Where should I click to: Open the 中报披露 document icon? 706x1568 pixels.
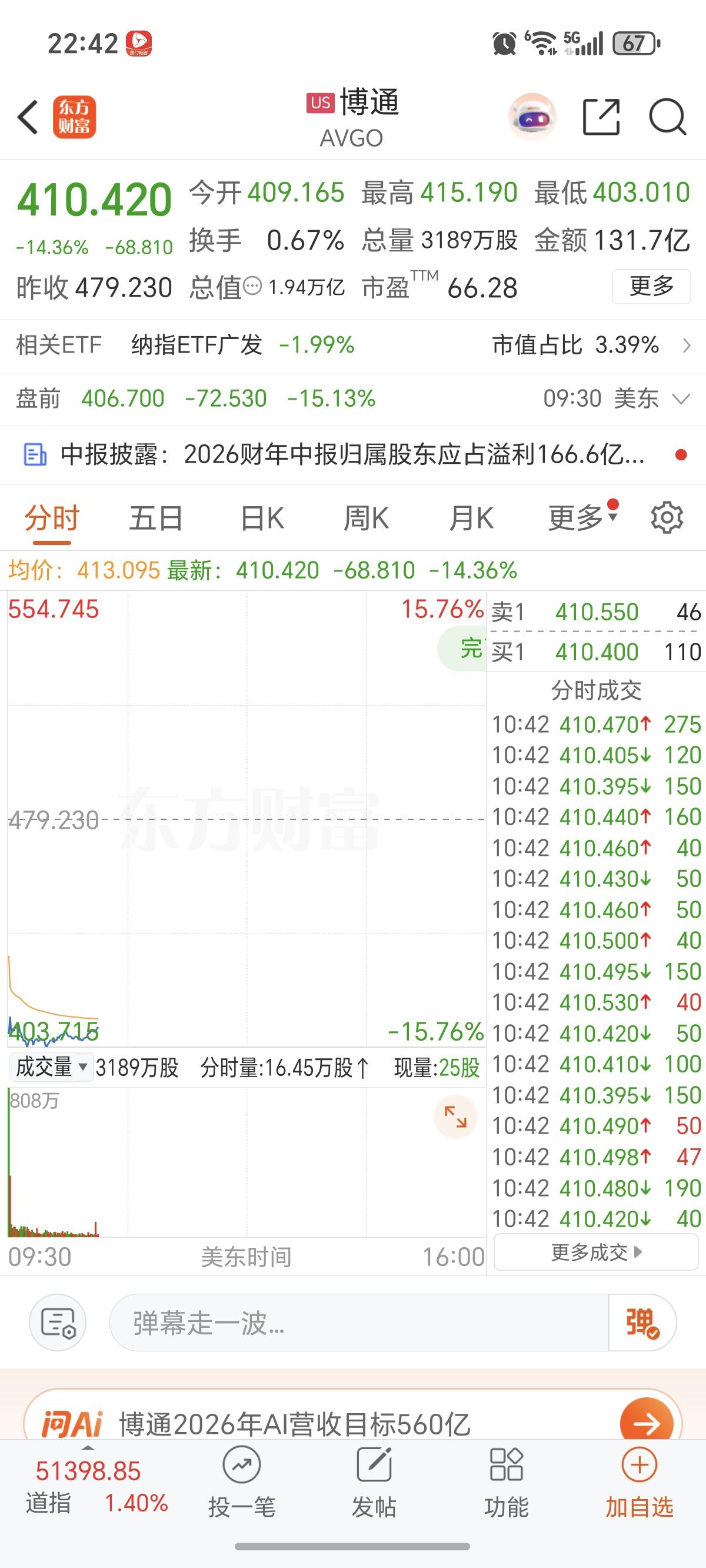[x=35, y=455]
